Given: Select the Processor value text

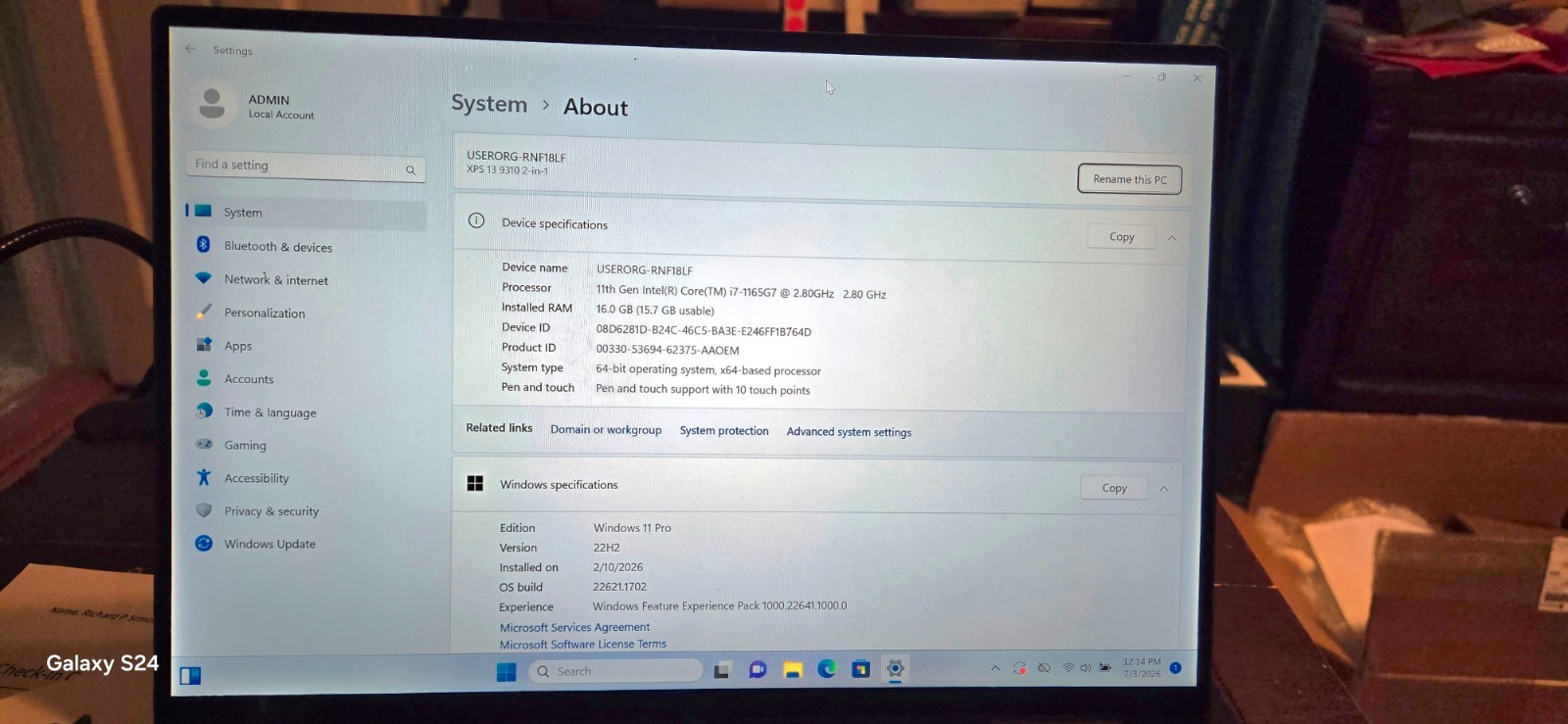Looking at the screenshot, I should coord(741,293).
